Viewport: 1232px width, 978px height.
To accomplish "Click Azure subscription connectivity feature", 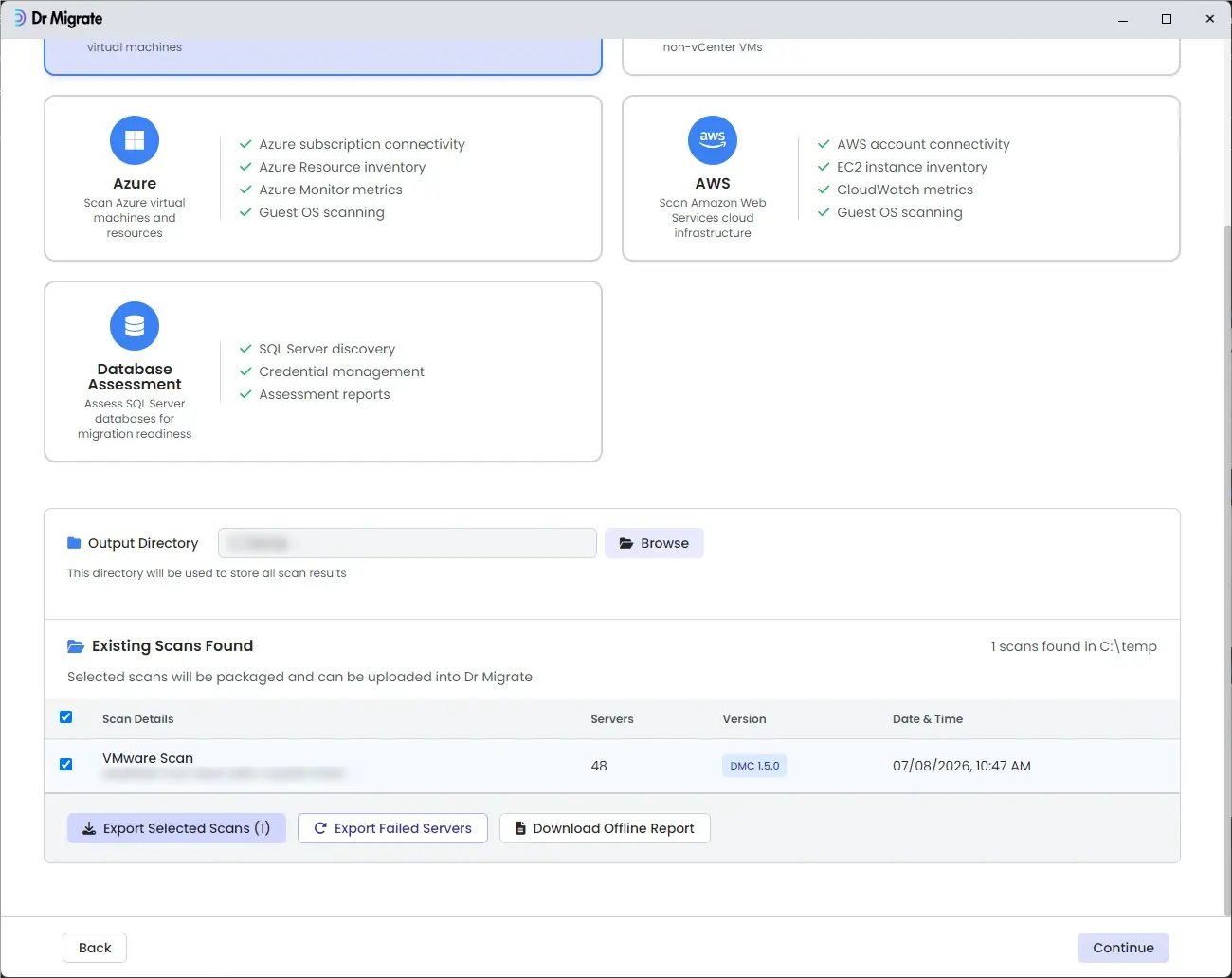I will (362, 144).
